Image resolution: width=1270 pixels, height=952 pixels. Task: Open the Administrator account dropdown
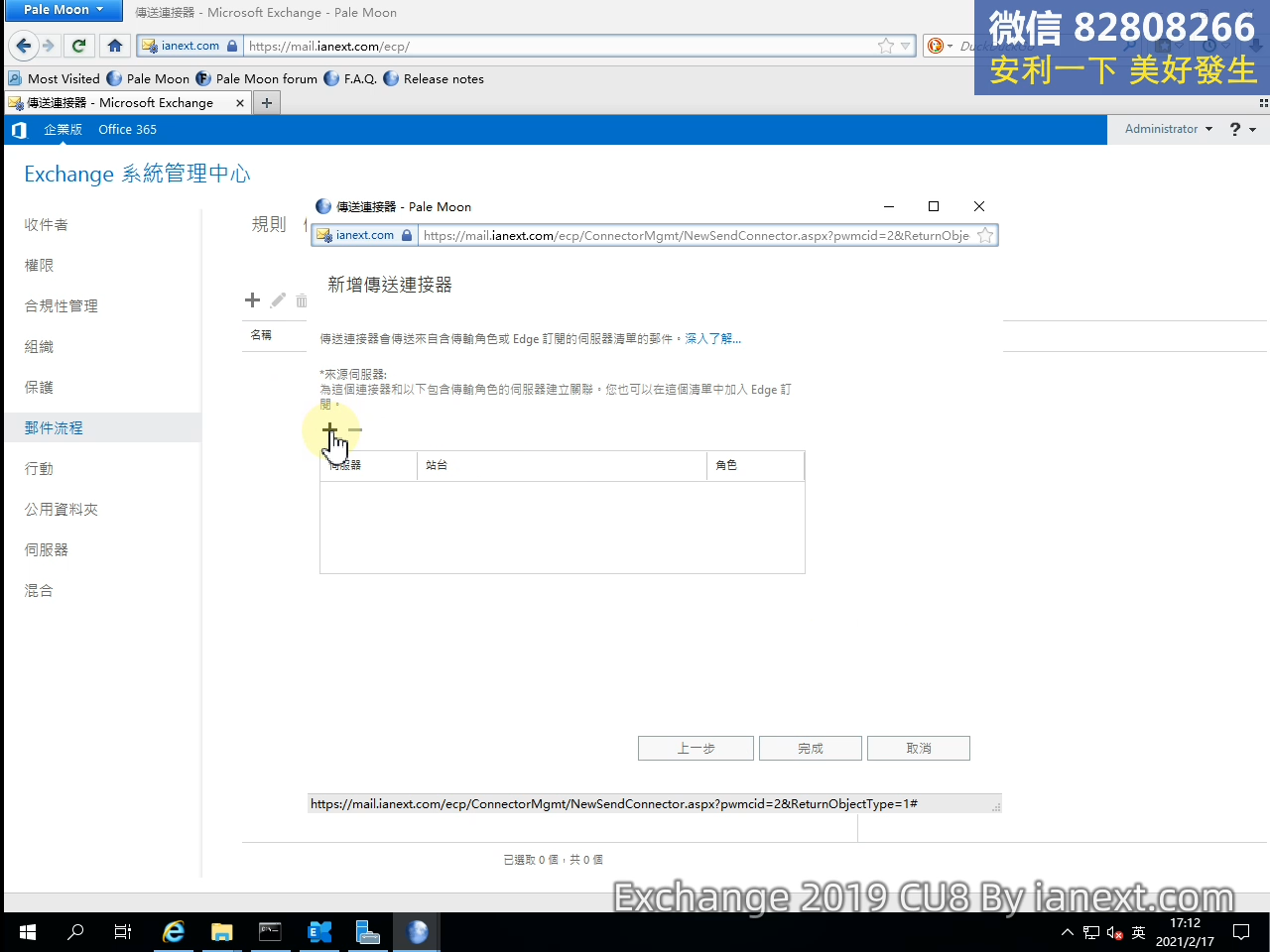coord(1169,129)
